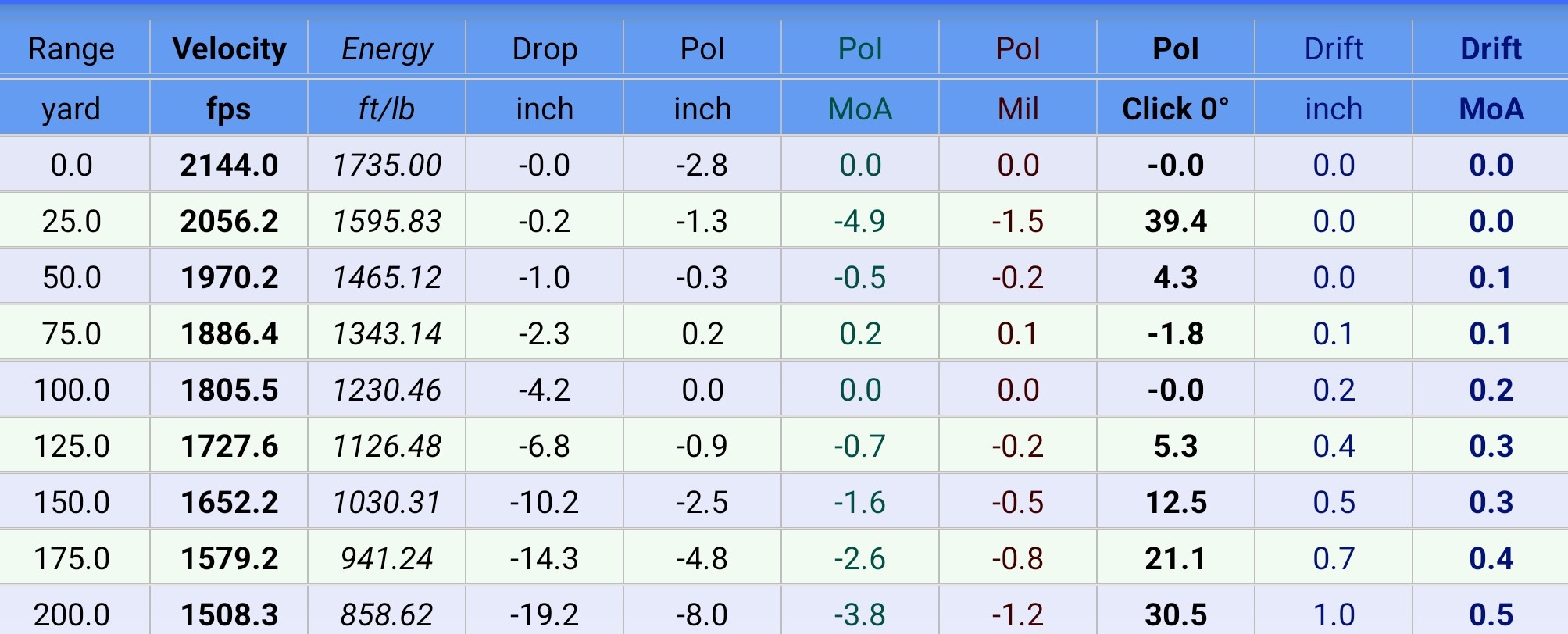Click the fps unit header
This screenshot has height=634, width=1568.
click(x=229, y=109)
